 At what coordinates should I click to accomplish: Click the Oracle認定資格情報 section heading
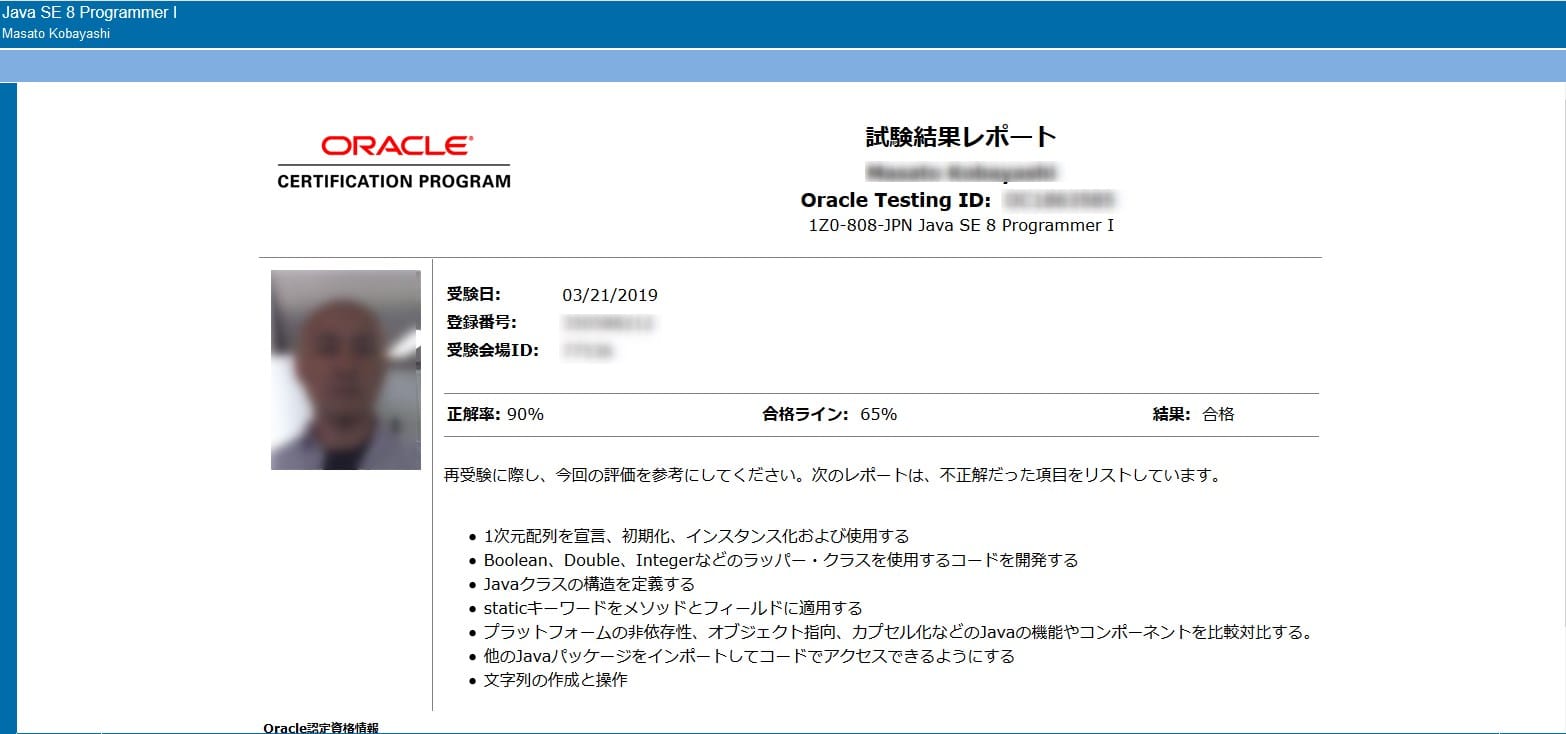coord(321,727)
